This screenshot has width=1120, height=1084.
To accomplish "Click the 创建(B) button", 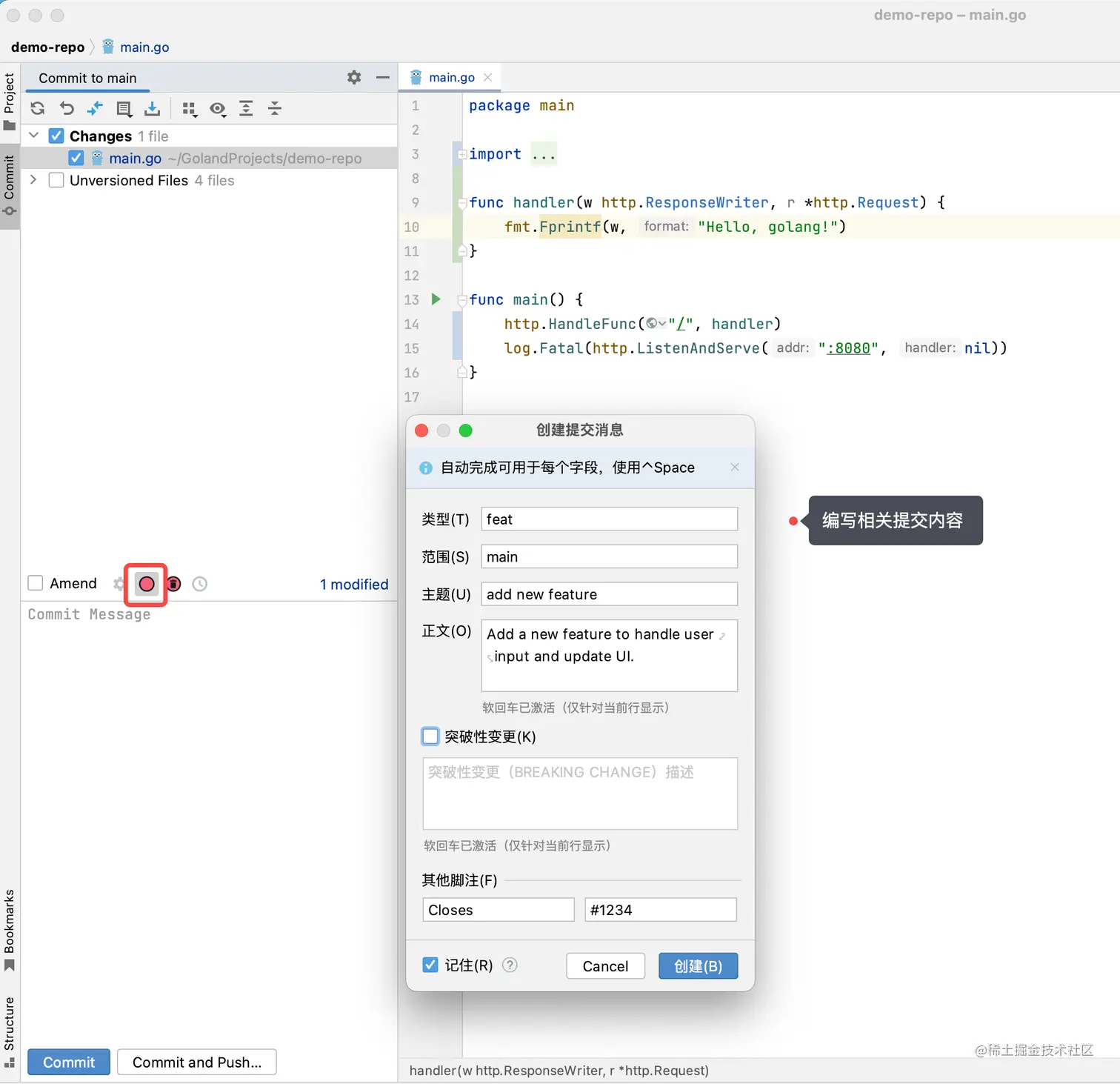I will tap(698, 965).
